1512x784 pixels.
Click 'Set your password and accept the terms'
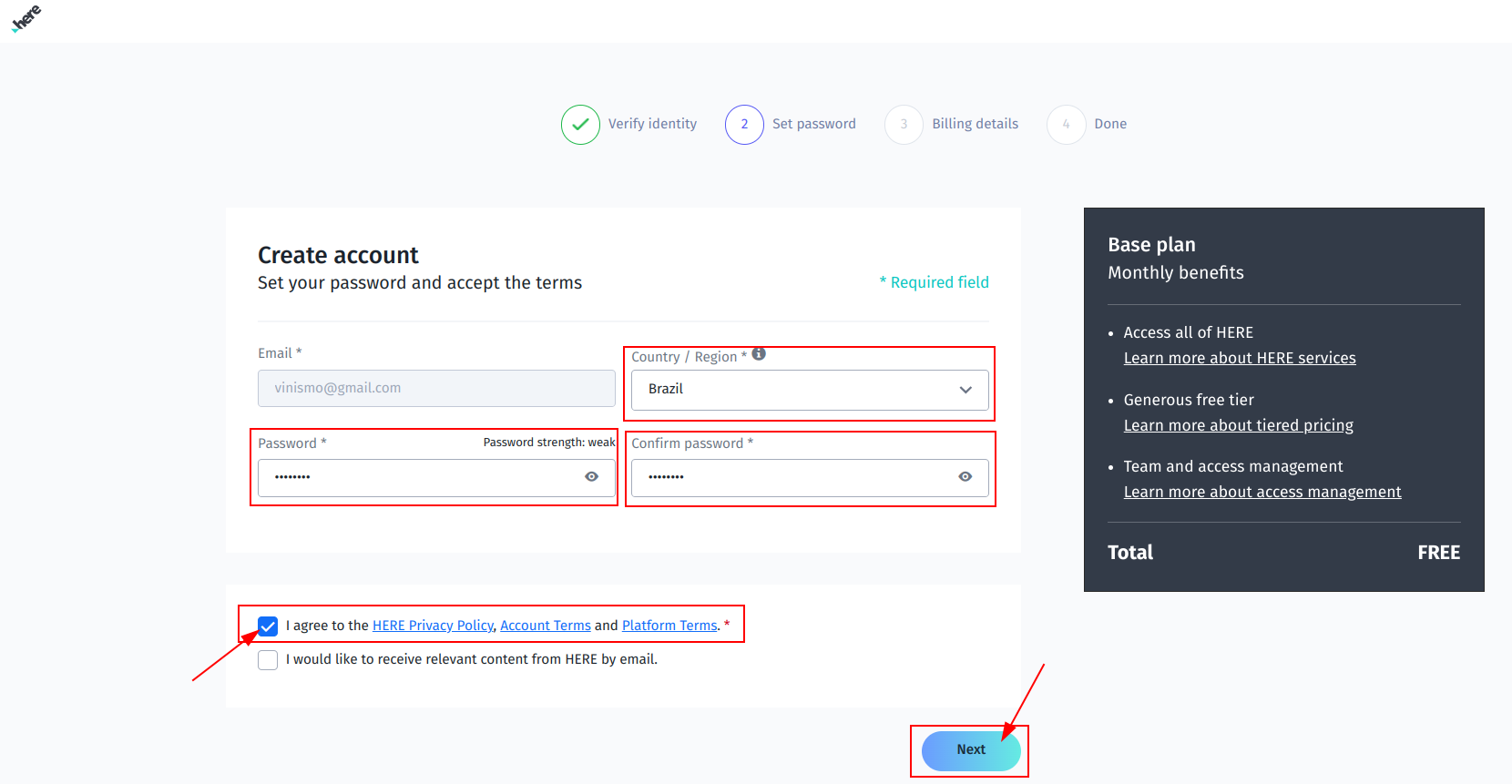pyautogui.click(x=420, y=282)
